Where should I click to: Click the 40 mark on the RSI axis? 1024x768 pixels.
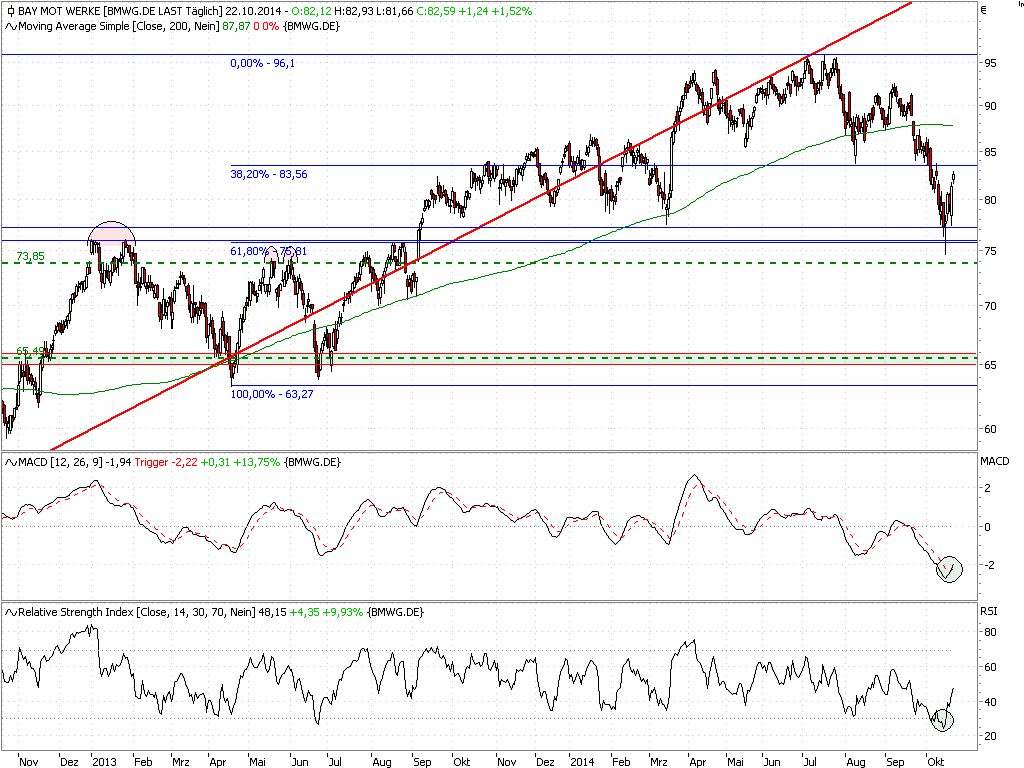991,702
